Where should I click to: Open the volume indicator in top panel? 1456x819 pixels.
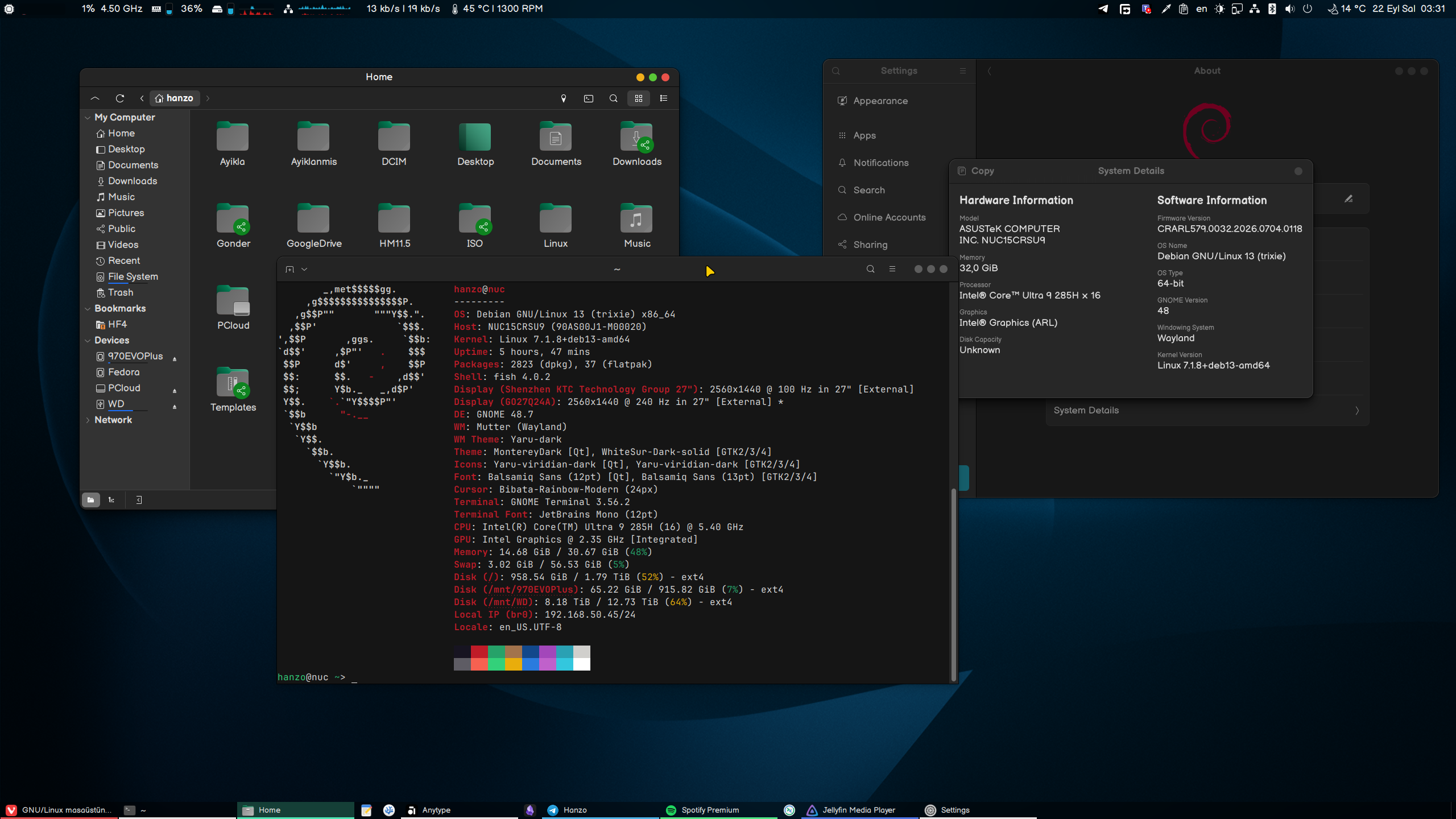pos(1290,9)
